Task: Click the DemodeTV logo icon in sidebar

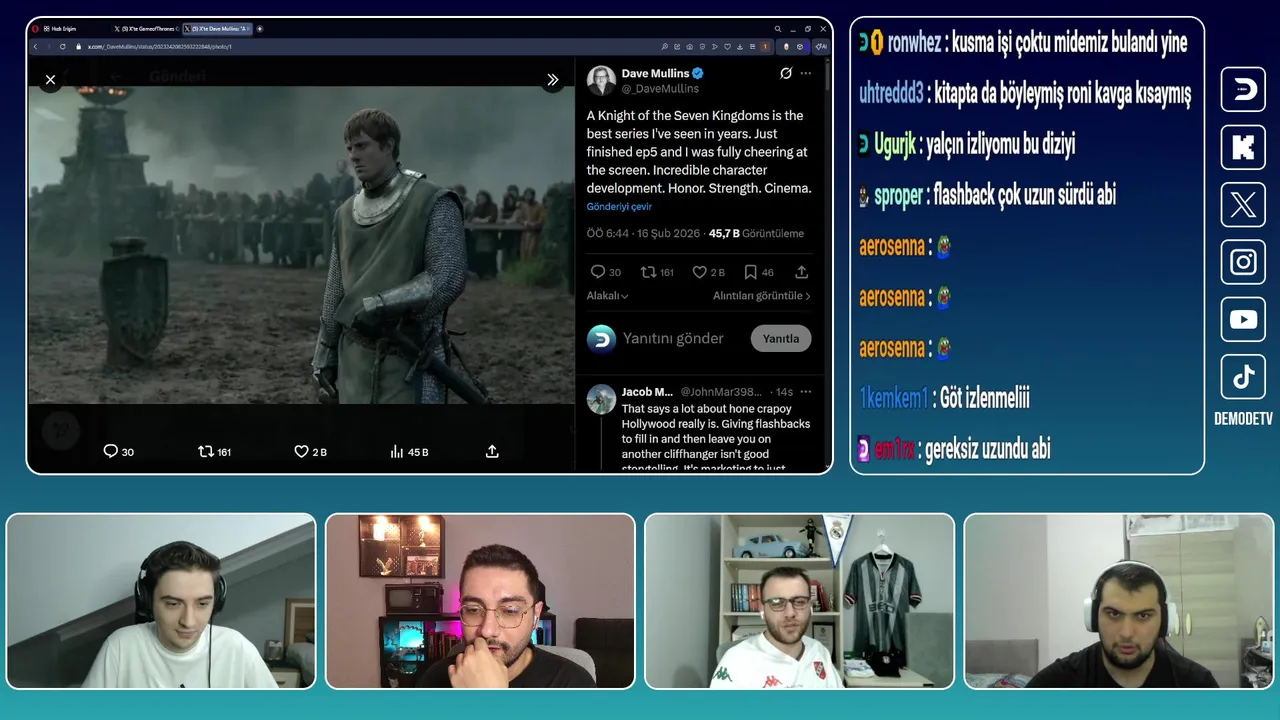Action: pyautogui.click(x=1243, y=90)
